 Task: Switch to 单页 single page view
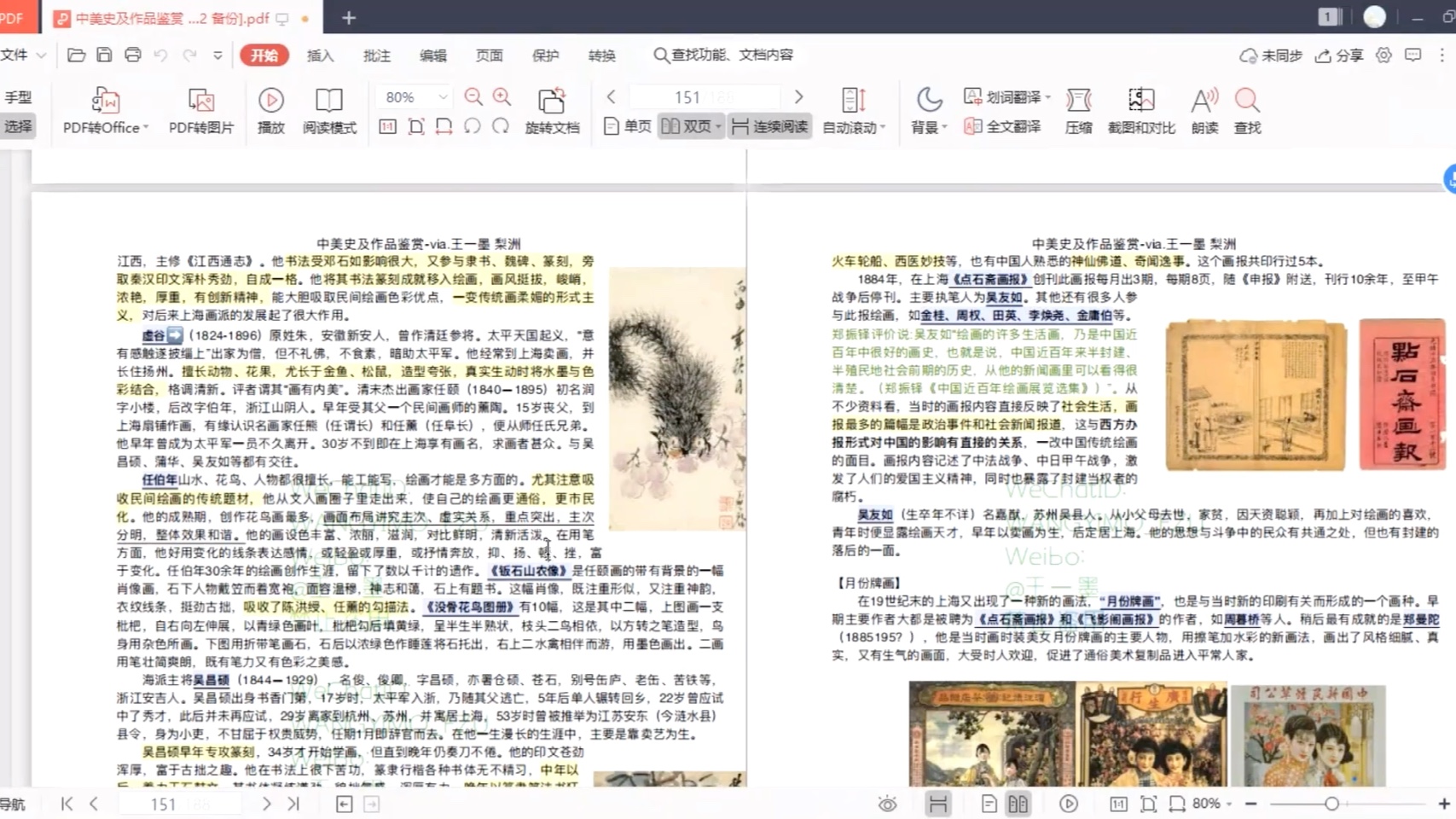point(627,126)
